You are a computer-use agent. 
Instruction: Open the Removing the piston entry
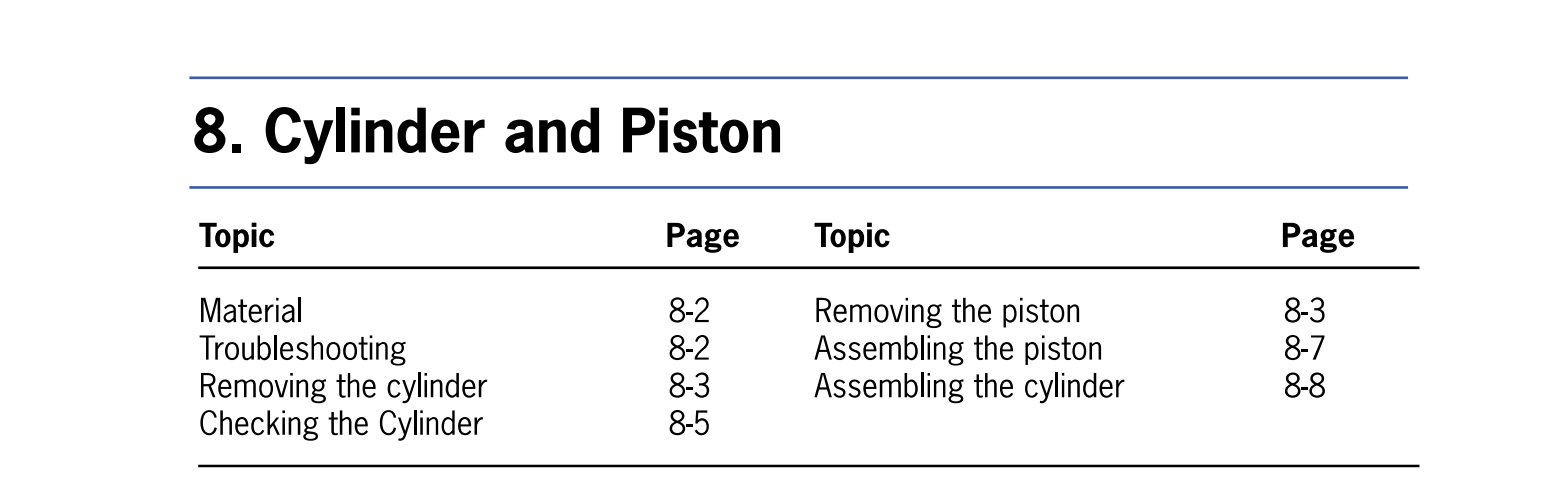946,311
